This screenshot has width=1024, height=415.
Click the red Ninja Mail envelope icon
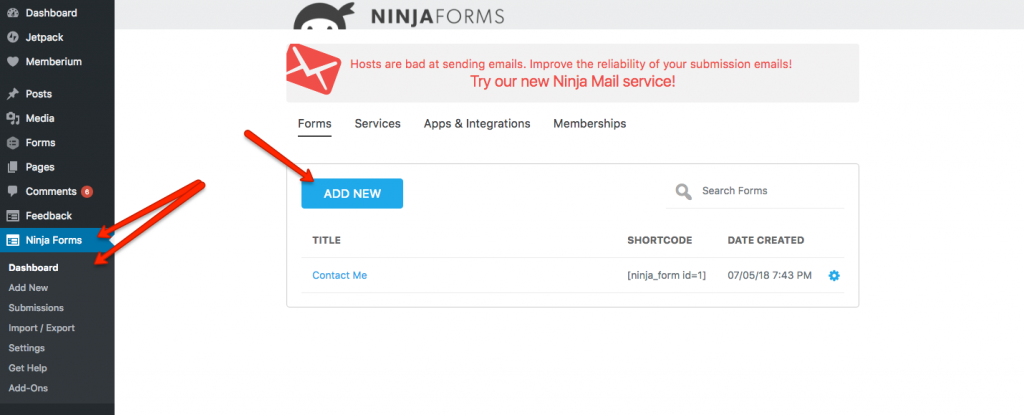click(x=313, y=70)
